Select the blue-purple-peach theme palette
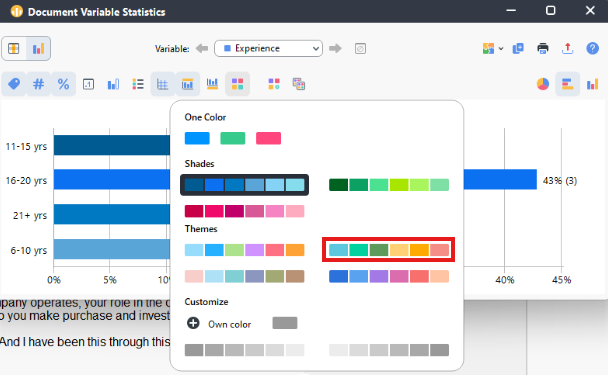 tap(389, 276)
